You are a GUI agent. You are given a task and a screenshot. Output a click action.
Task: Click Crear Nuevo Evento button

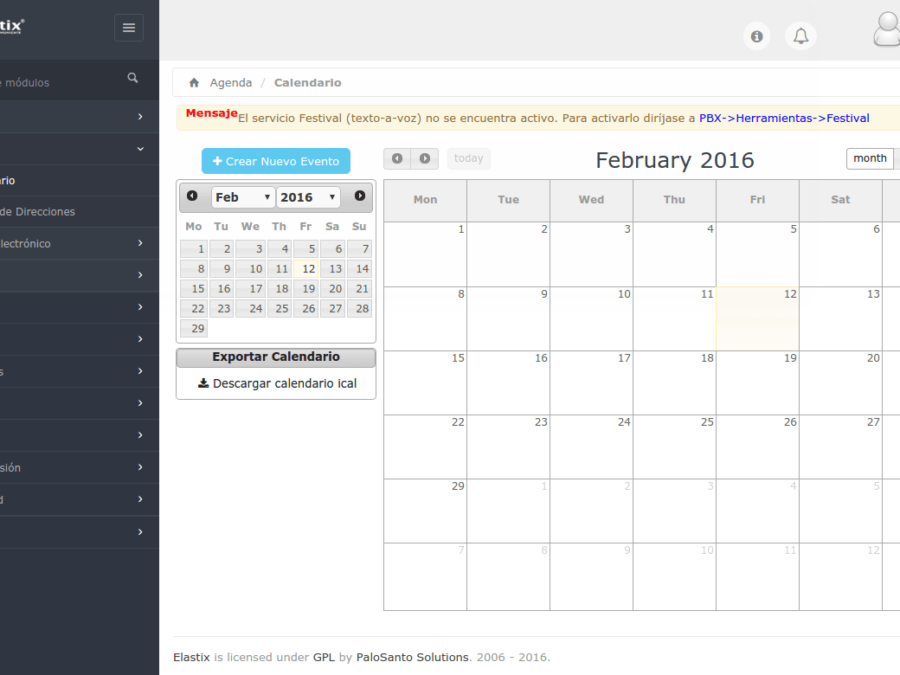click(276, 162)
